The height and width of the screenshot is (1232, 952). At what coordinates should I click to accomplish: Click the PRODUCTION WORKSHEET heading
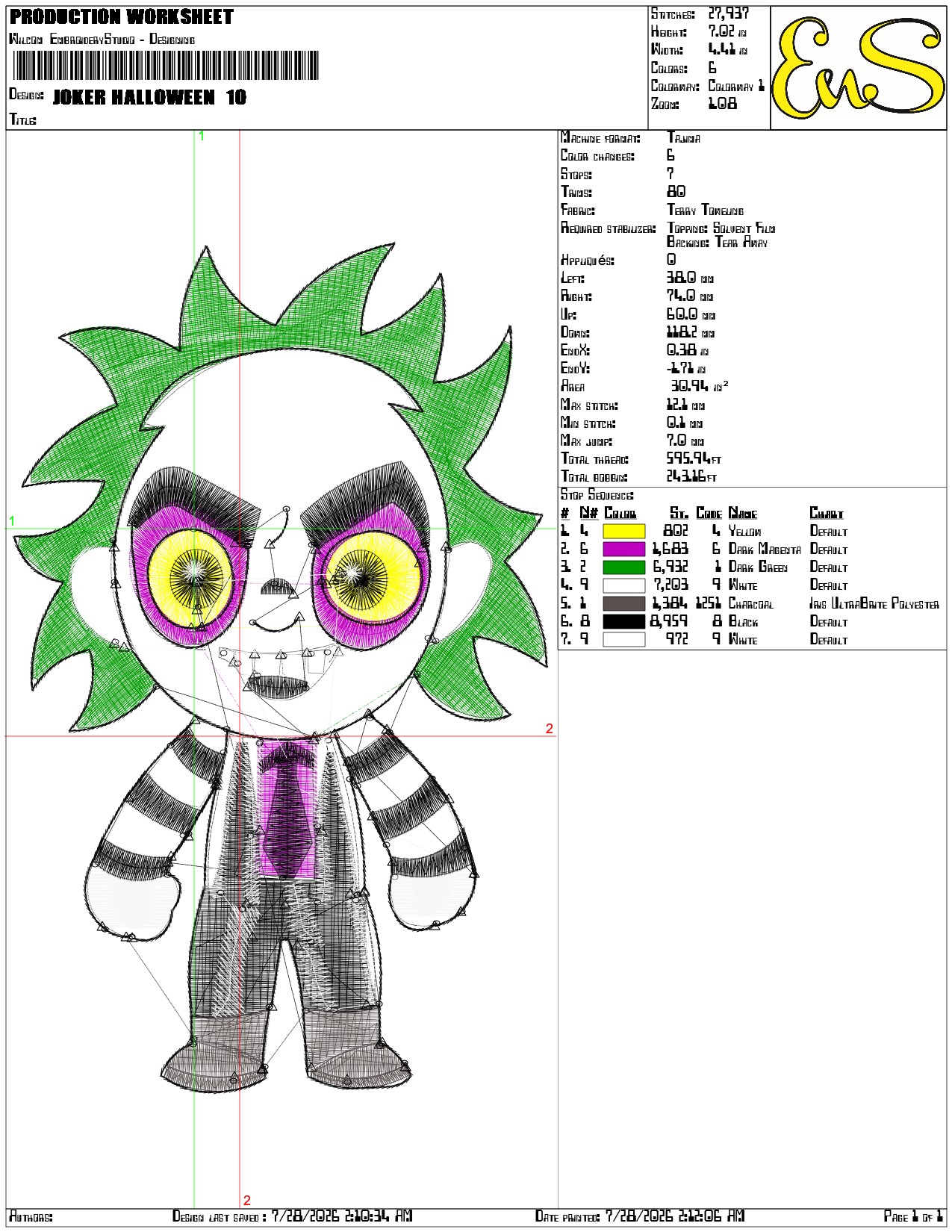point(122,16)
